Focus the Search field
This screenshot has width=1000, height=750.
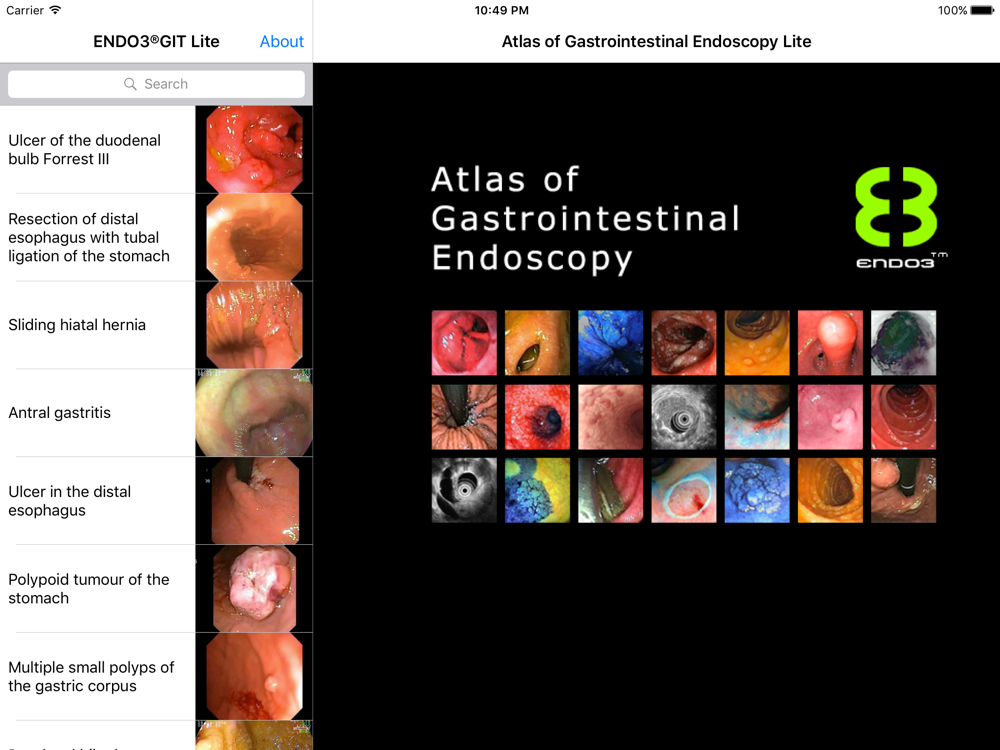pyautogui.click(x=156, y=84)
